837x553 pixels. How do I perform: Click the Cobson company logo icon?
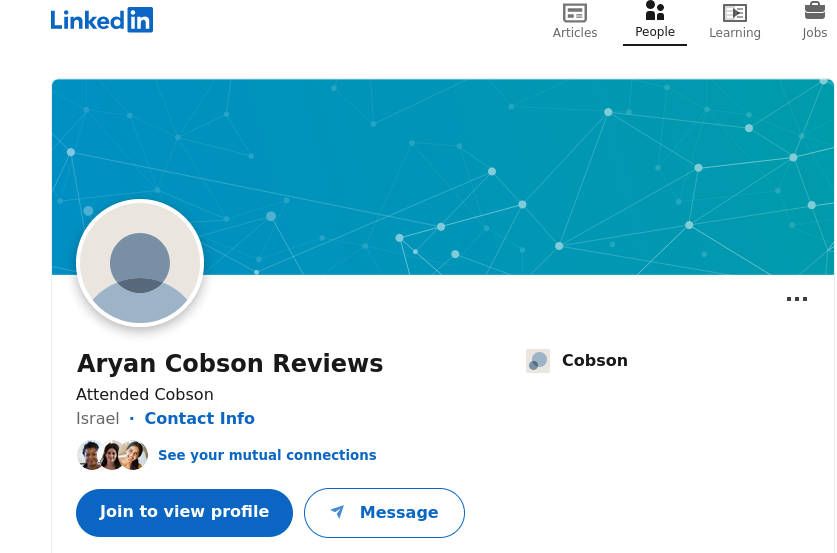tap(538, 361)
